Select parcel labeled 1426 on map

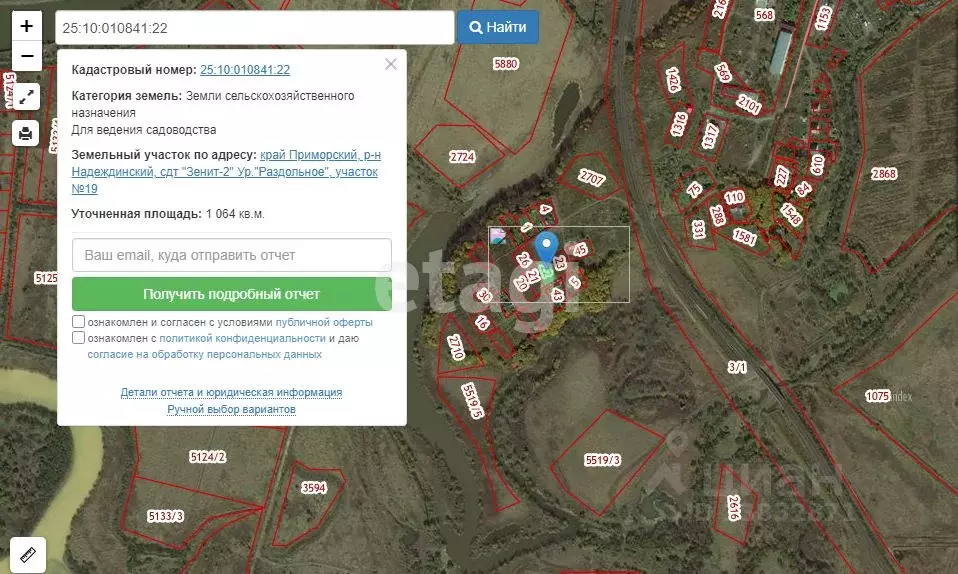point(673,80)
